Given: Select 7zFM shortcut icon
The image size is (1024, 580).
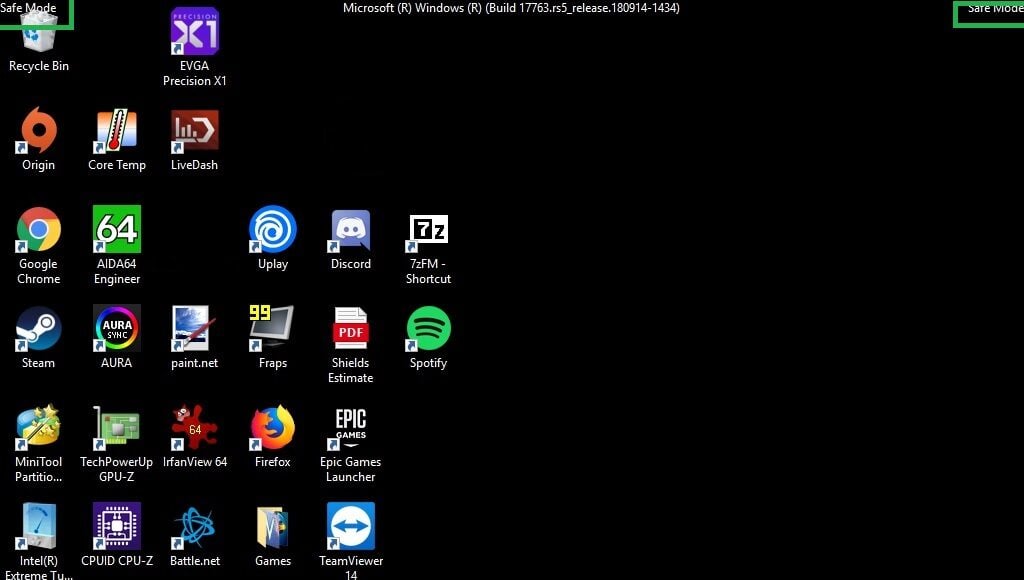Looking at the screenshot, I should [428, 231].
